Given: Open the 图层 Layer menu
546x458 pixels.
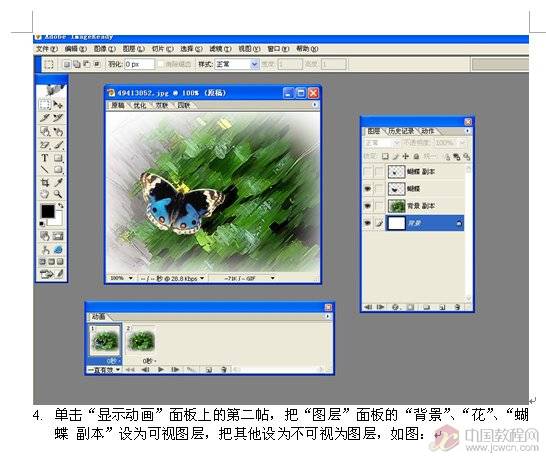Looking at the screenshot, I should pyautogui.click(x=133, y=49).
